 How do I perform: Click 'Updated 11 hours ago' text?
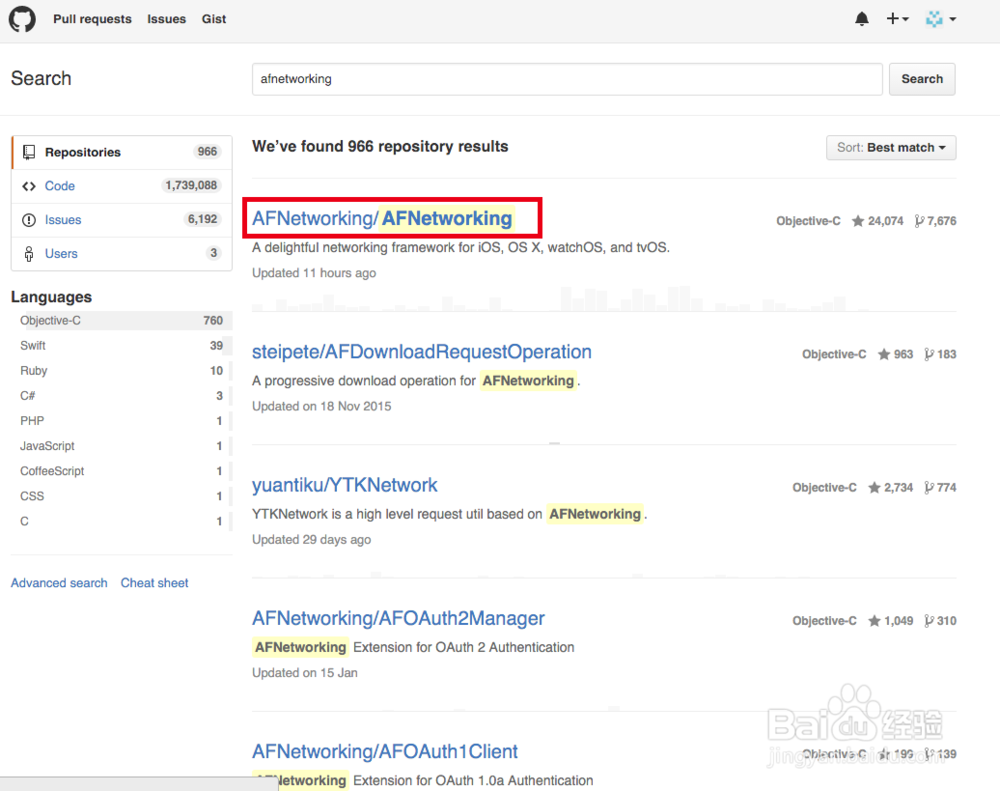tap(314, 273)
